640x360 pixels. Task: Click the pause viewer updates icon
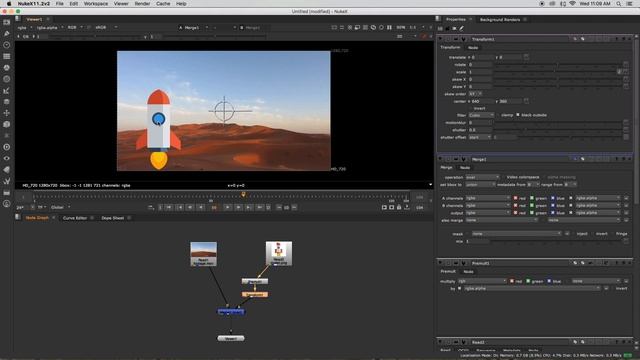(x=389, y=27)
